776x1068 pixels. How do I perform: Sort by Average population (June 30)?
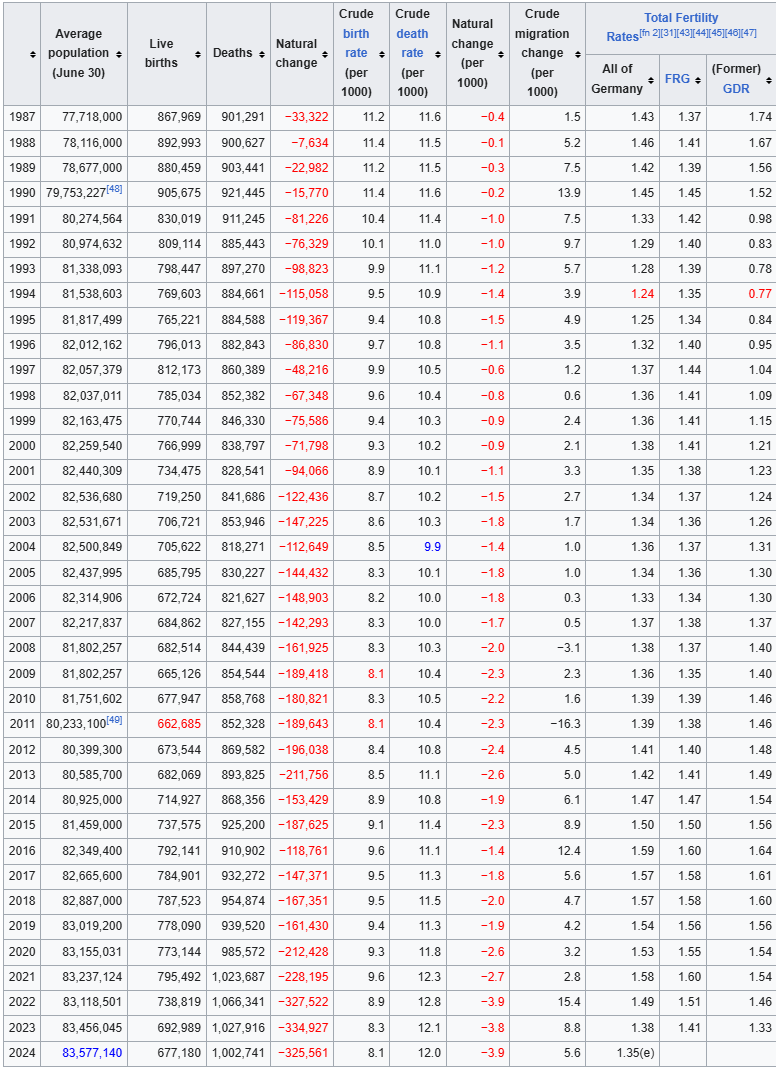[x=119, y=54]
